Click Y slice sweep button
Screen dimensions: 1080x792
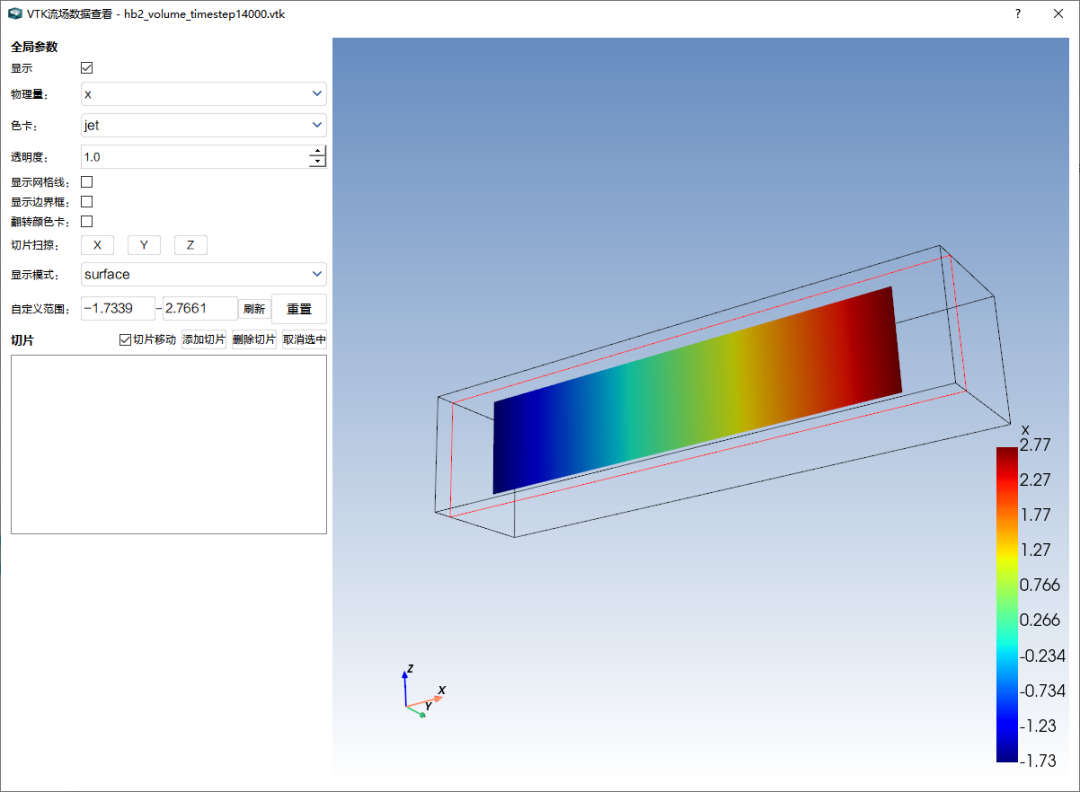(144, 245)
